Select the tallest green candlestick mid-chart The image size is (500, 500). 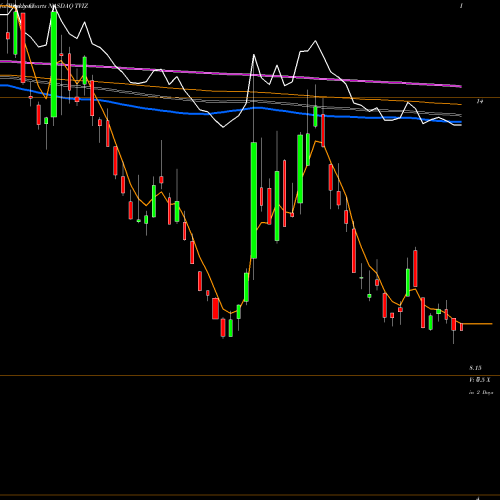click(x=254, y=200)
